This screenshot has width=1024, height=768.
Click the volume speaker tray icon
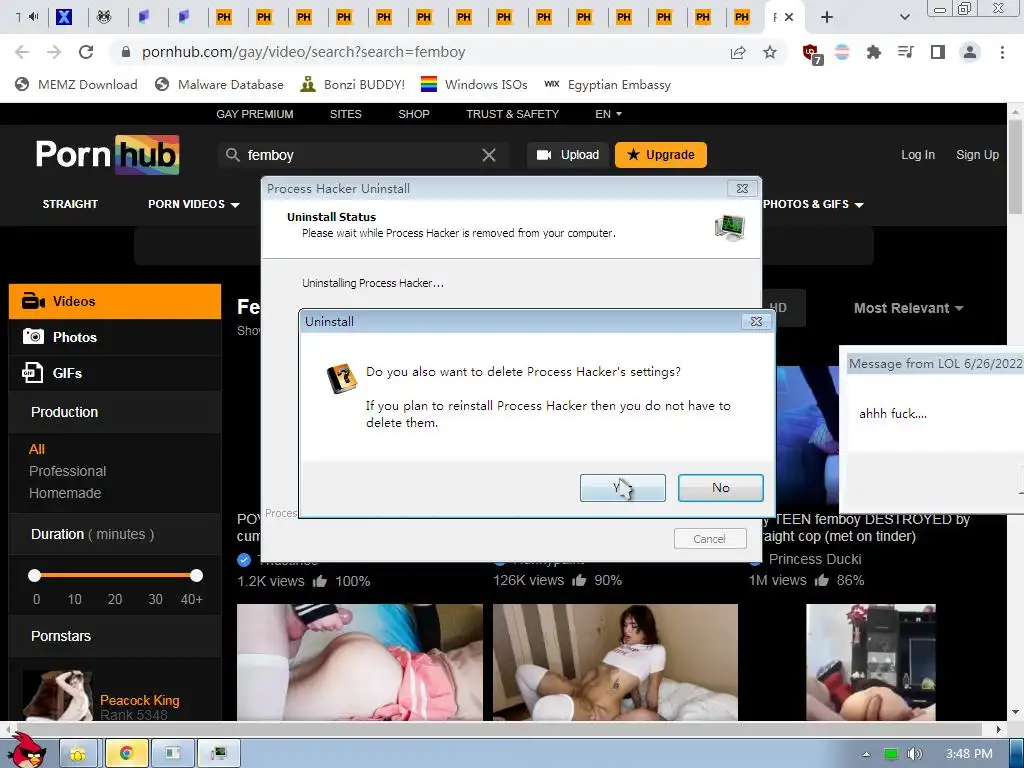pyautogui.click(x=914, y=754)
